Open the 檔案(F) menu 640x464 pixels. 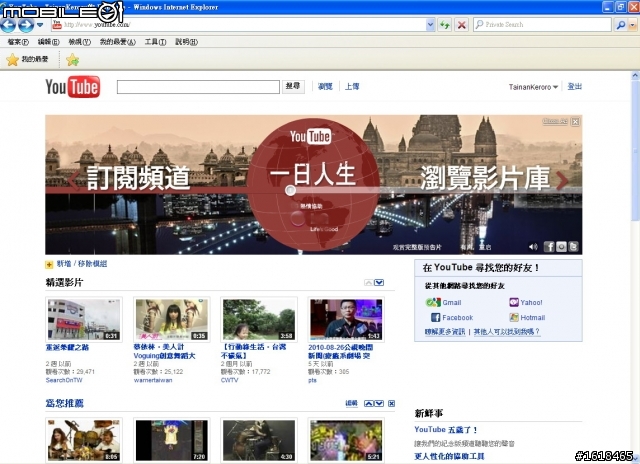pyautogui.click(x=18, y=42)
